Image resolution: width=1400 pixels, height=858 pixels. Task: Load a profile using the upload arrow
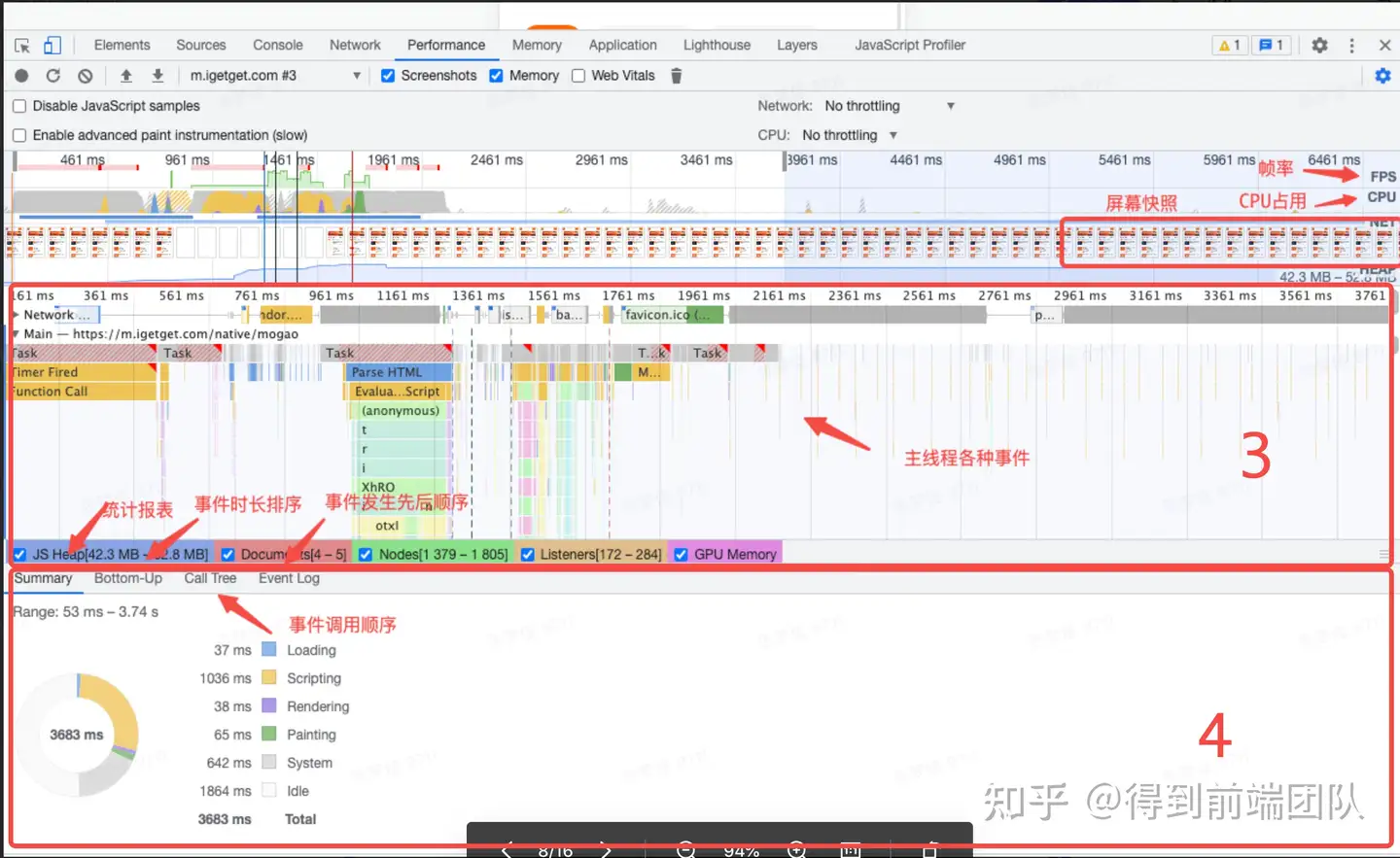[x=125, y=76]
